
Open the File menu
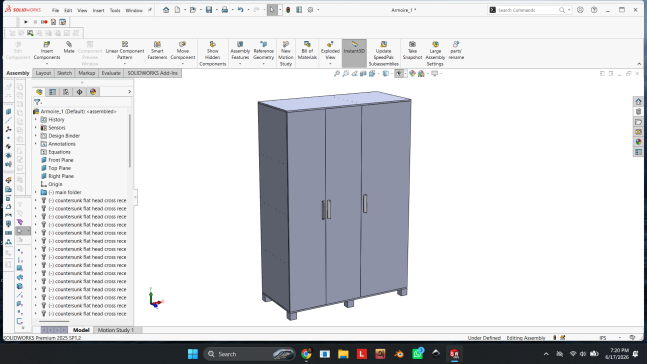click(x=55, y=10)
